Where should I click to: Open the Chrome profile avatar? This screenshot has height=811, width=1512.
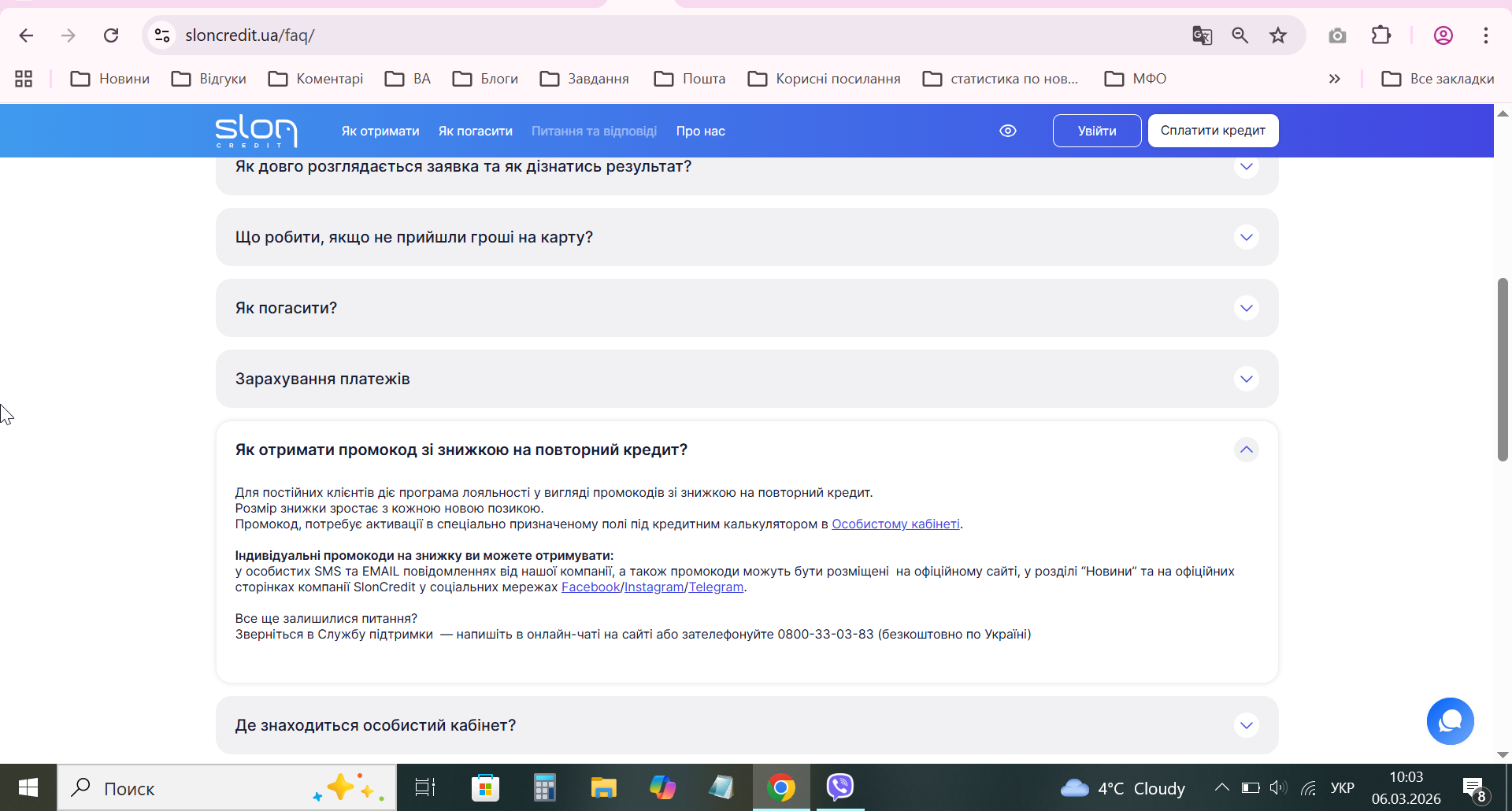1443,35
